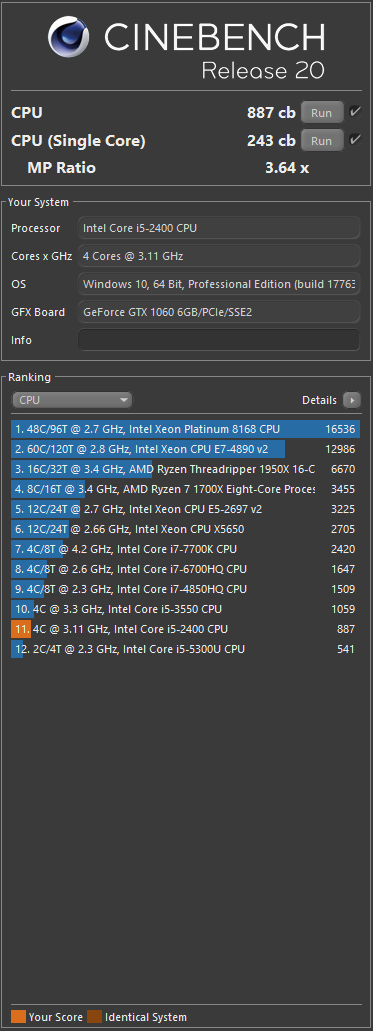Click the OS field Windows 10

[219, 284]
